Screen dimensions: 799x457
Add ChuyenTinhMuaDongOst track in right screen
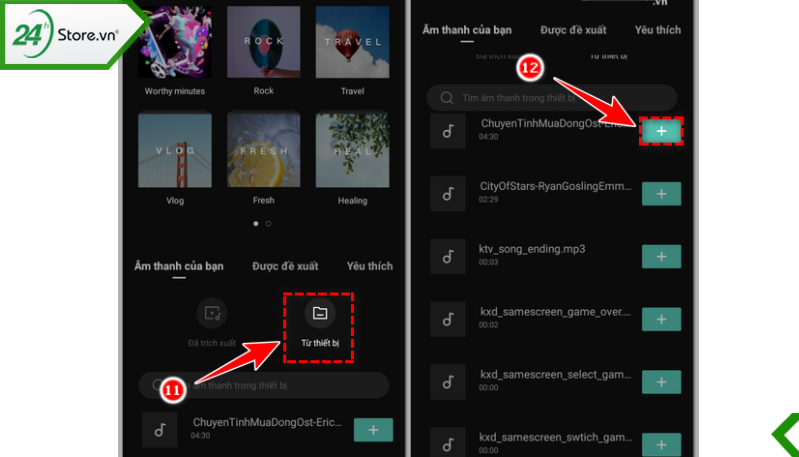click(x=661, y=131)
